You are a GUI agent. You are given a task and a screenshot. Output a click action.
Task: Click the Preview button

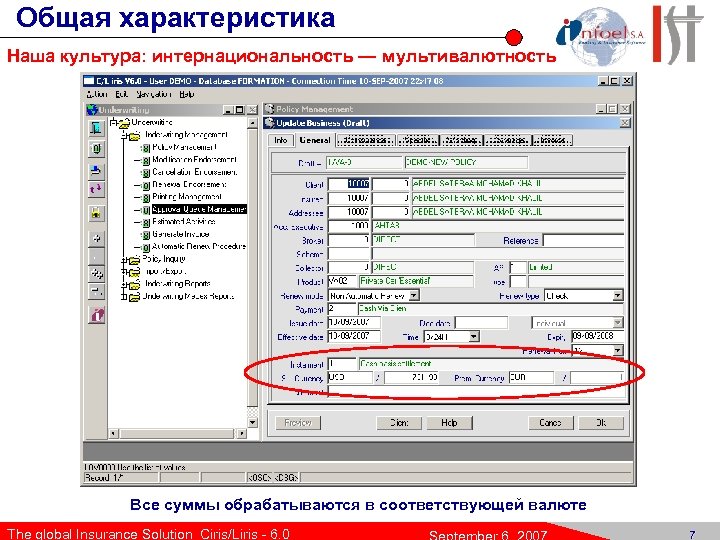point(298,422)
